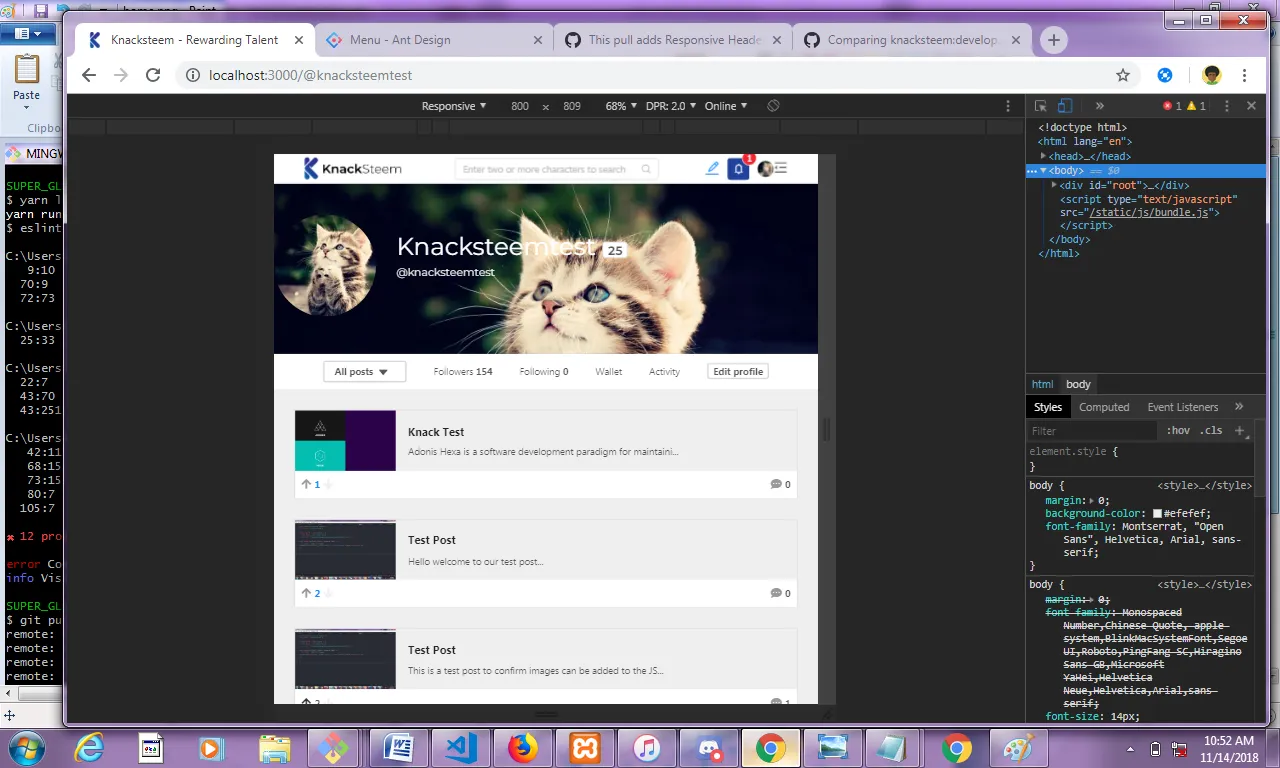Select the Event Listeners tab
Image resolution: width=1280 pixels, height=768 pixels.
point(1183,407)
